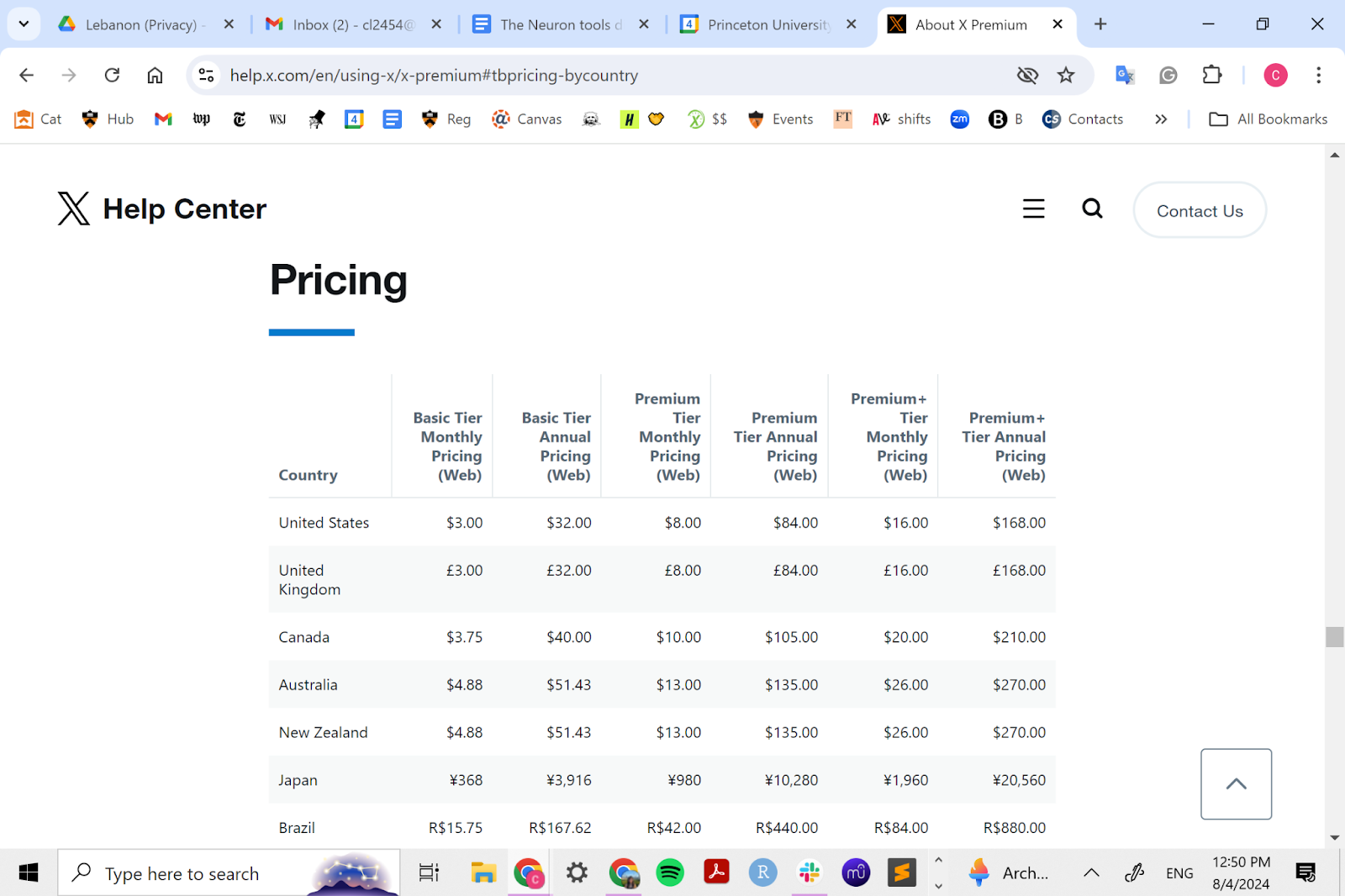Open the New York Times bookmark
This screenshot has width=1345, height=896.
coord(240,119)
